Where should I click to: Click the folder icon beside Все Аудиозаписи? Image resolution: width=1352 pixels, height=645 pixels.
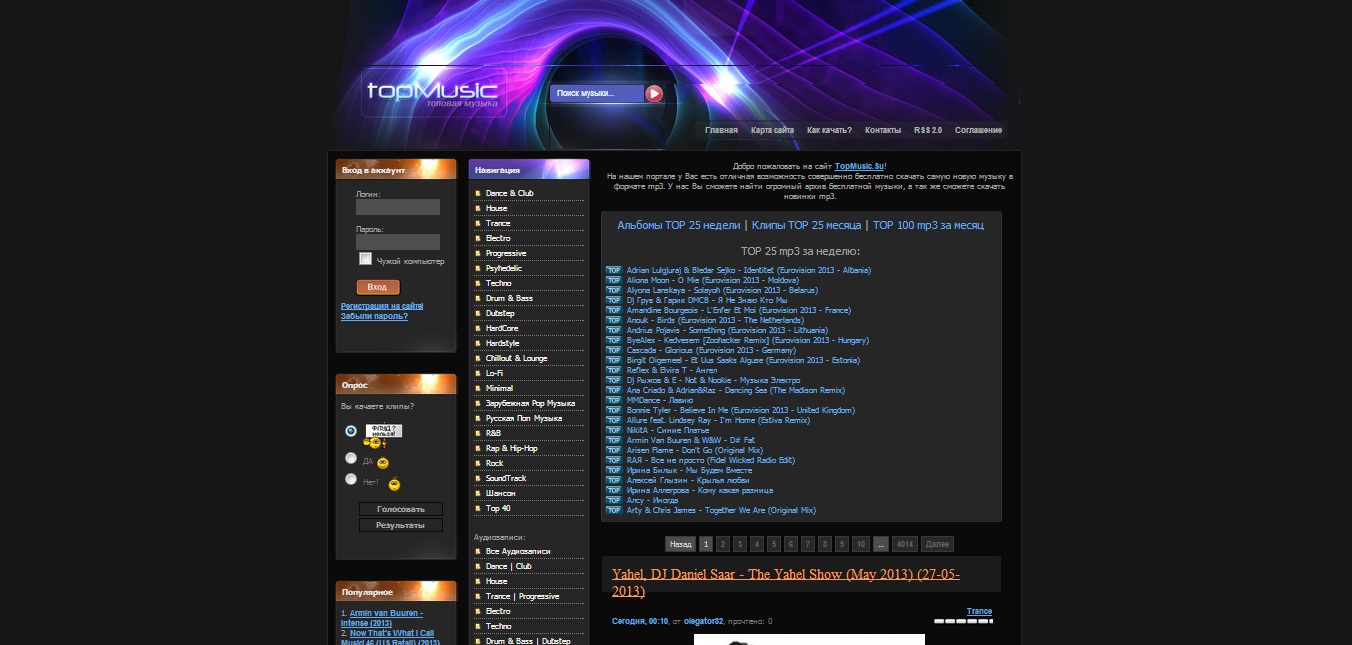coord(478,551)
